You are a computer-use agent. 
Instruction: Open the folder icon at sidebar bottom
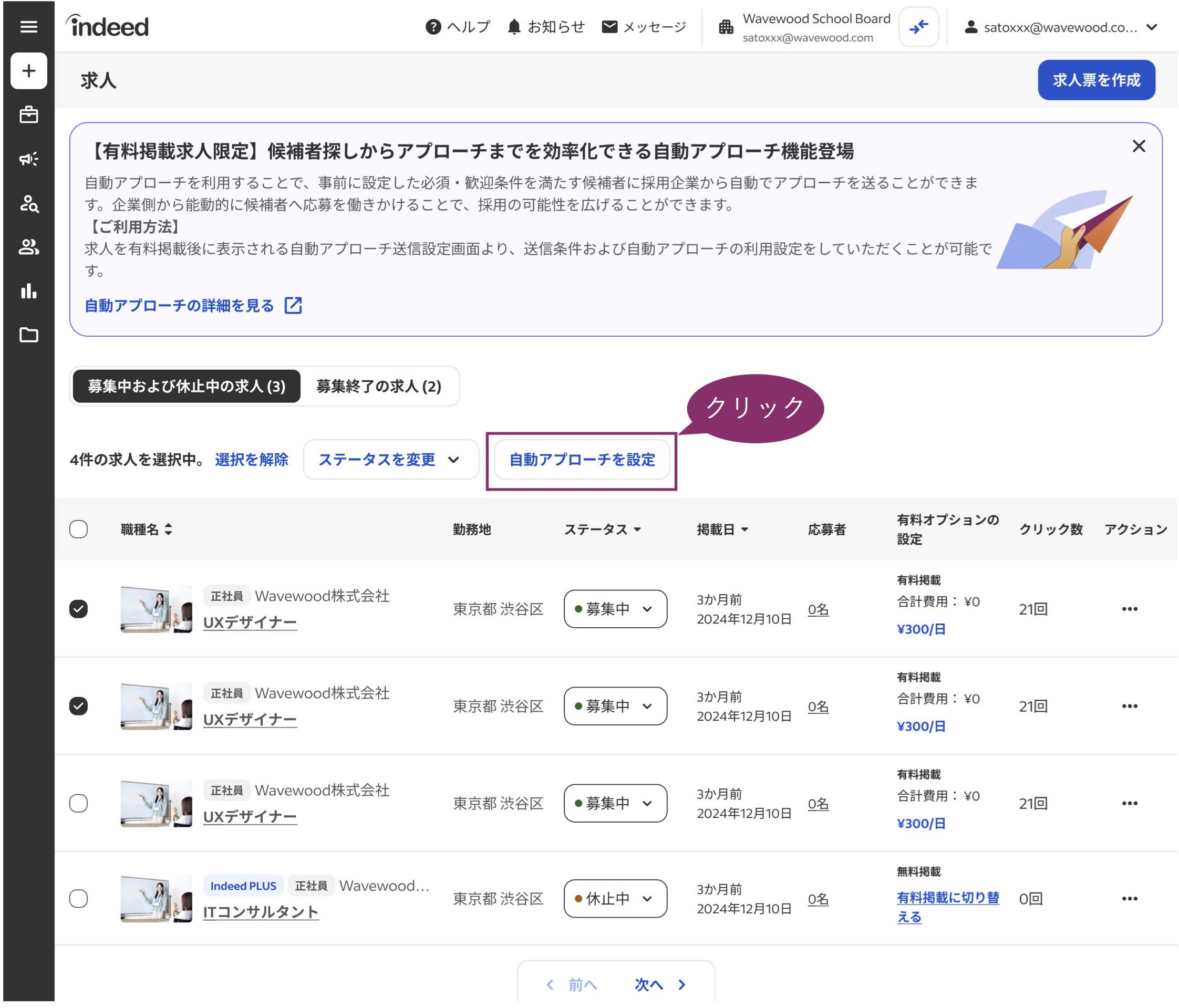(28, 335)
